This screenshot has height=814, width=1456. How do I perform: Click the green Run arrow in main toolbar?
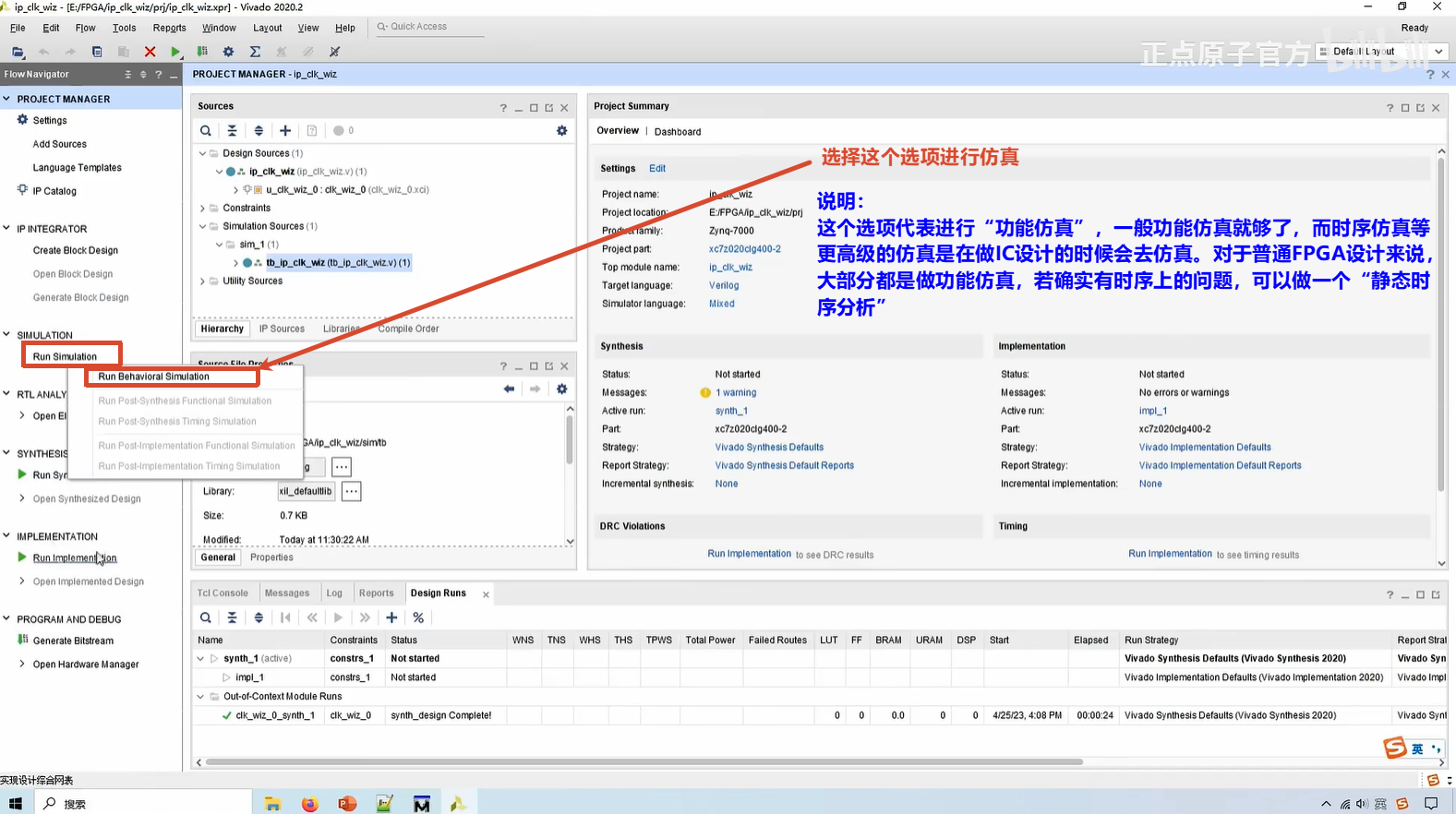(x=175, y=52)
